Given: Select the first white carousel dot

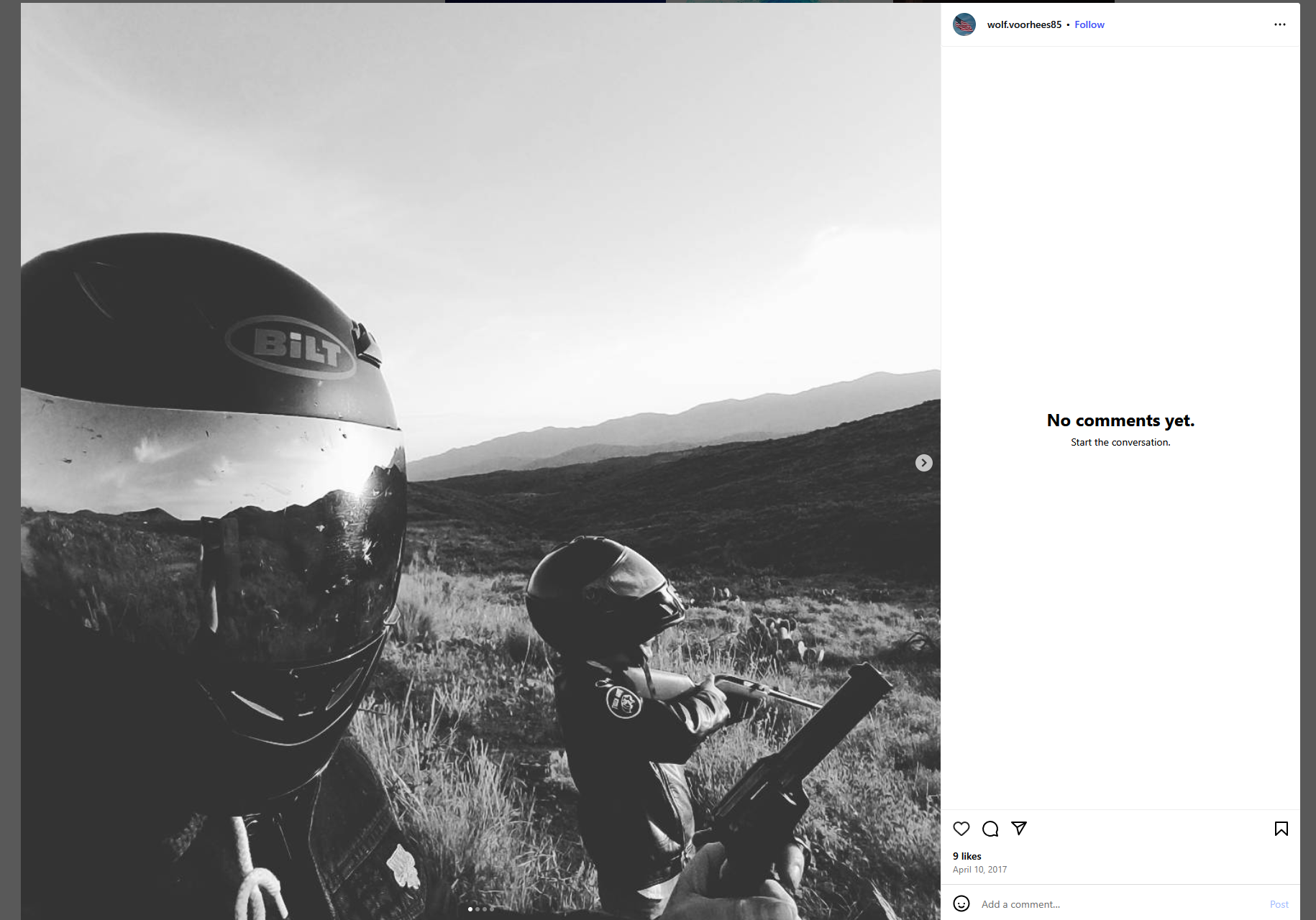Looking at the screenshot, I should pyautogui.click(x=470, y=909).
